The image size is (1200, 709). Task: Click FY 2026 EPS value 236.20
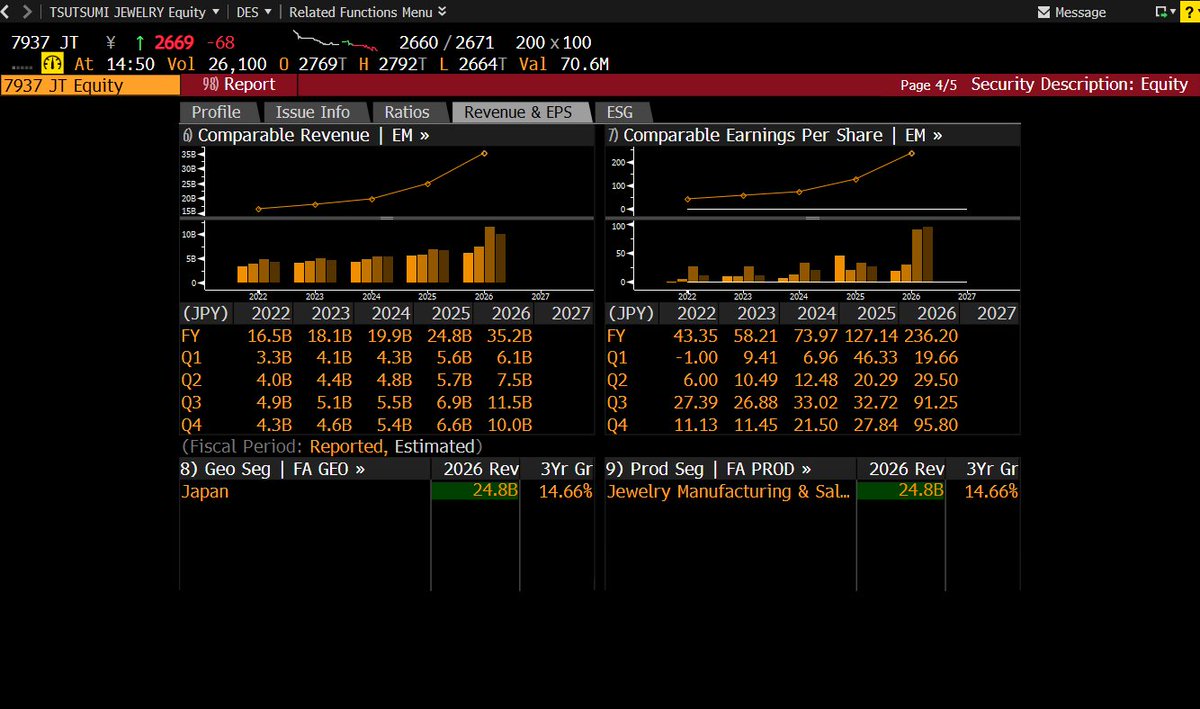coord(931,335)
